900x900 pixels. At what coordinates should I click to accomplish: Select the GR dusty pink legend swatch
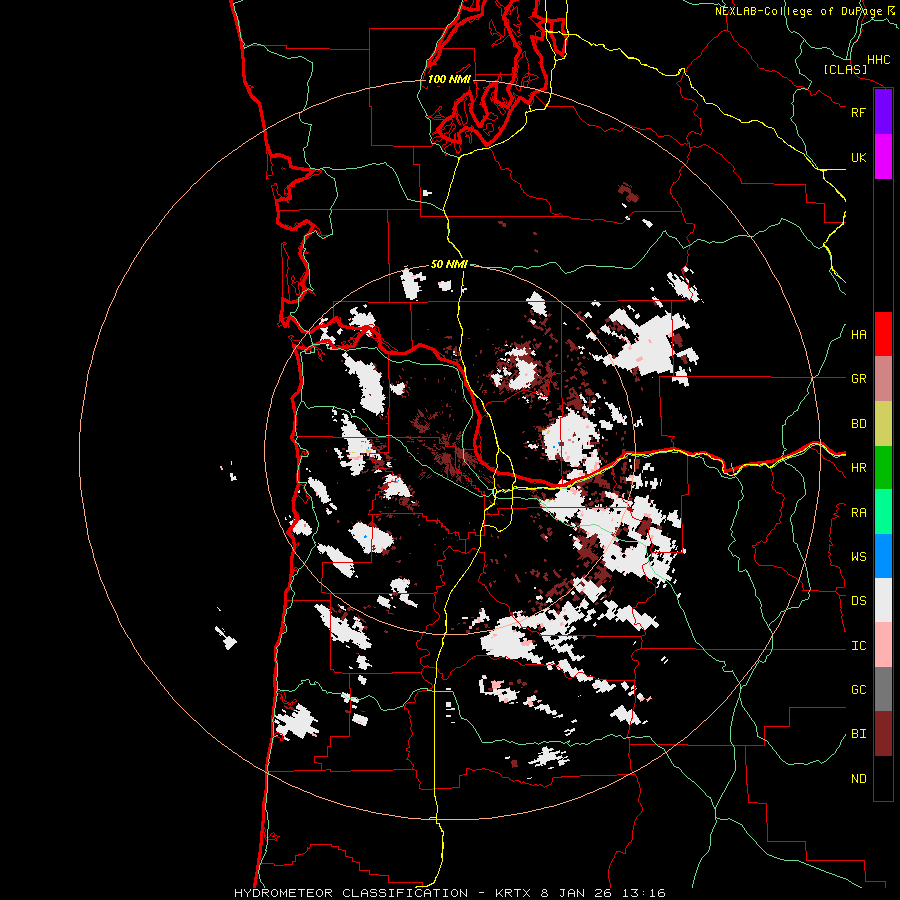click(883, 379)
